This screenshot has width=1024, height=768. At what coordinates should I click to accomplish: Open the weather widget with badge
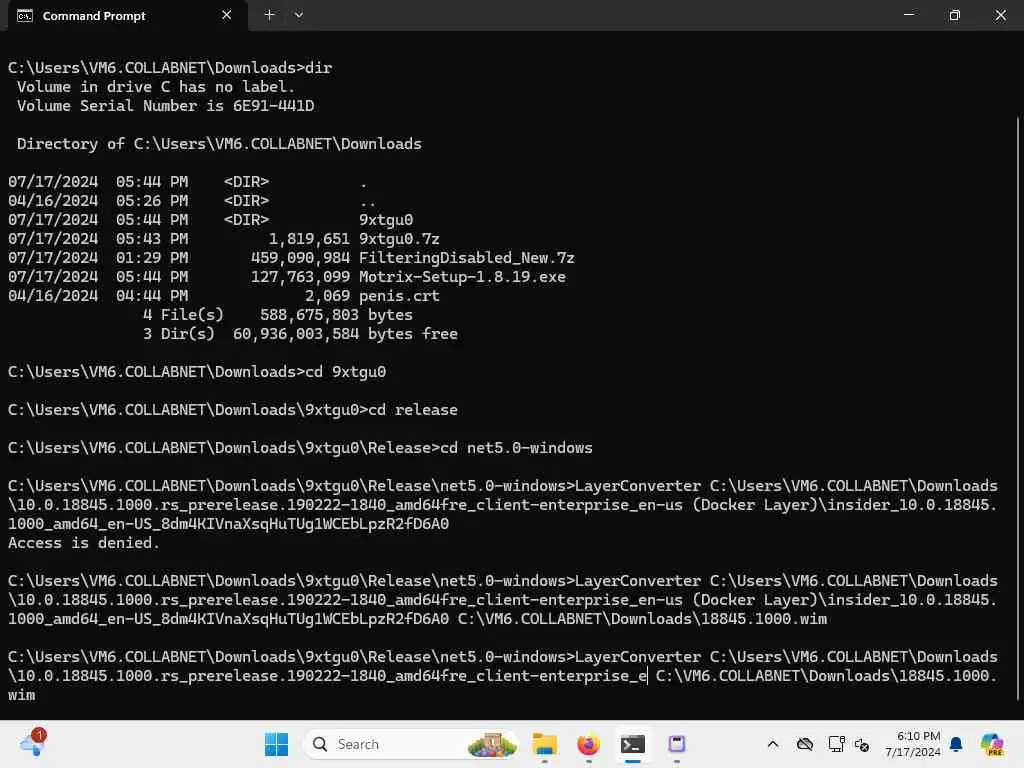click(32, 743)
